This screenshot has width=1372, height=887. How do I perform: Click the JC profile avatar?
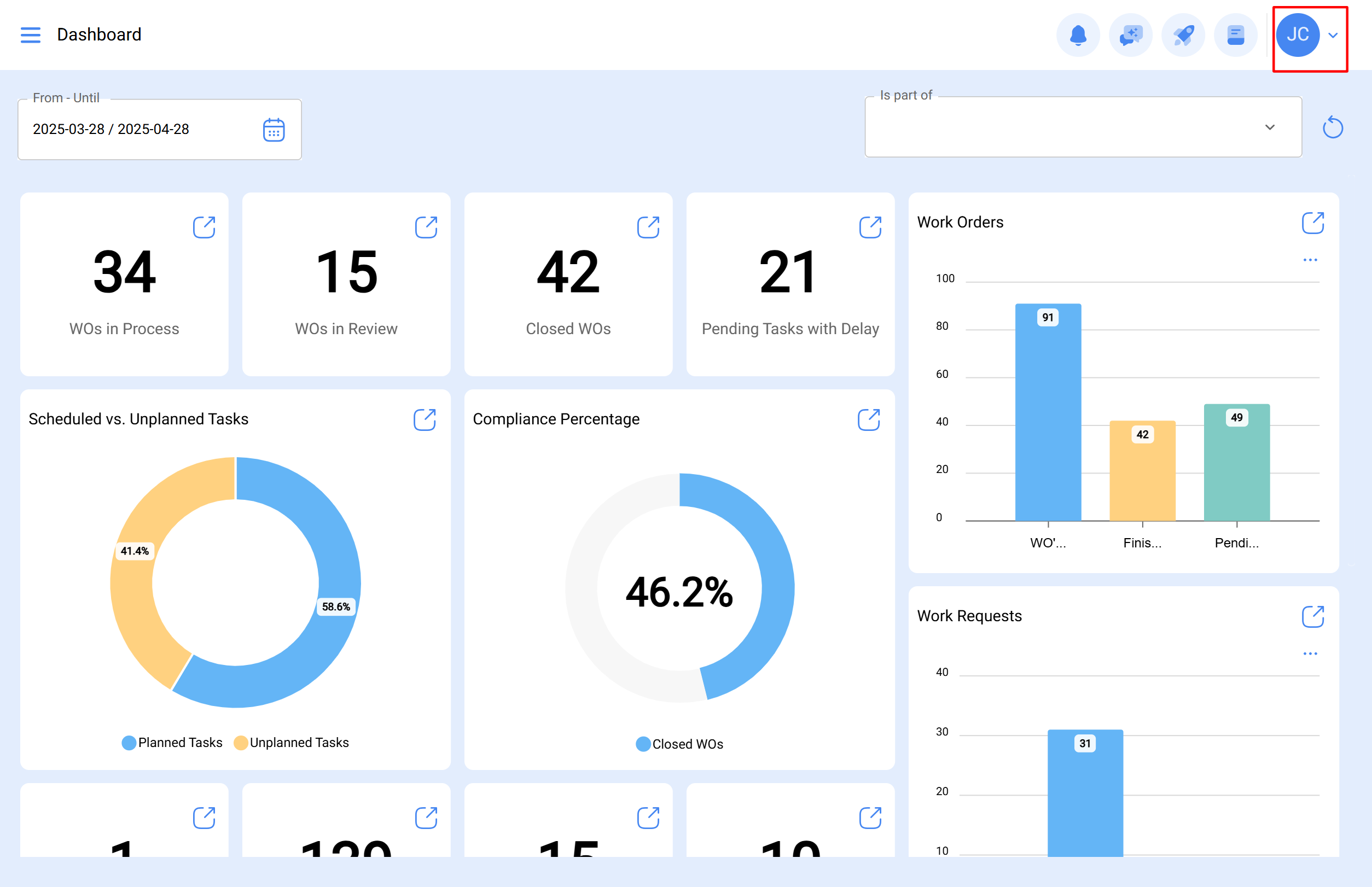[1298, 35]
